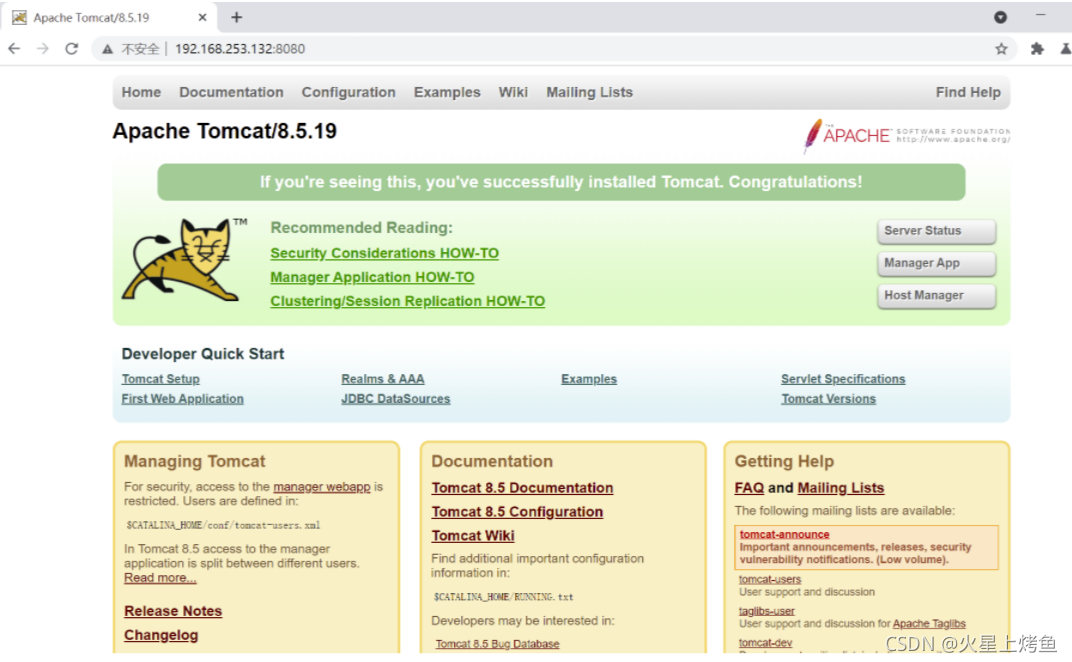Bookmark this page with the star icon
This screenshot has height=662, width=1072.
pyautogui.click(x=1001, y=49)
